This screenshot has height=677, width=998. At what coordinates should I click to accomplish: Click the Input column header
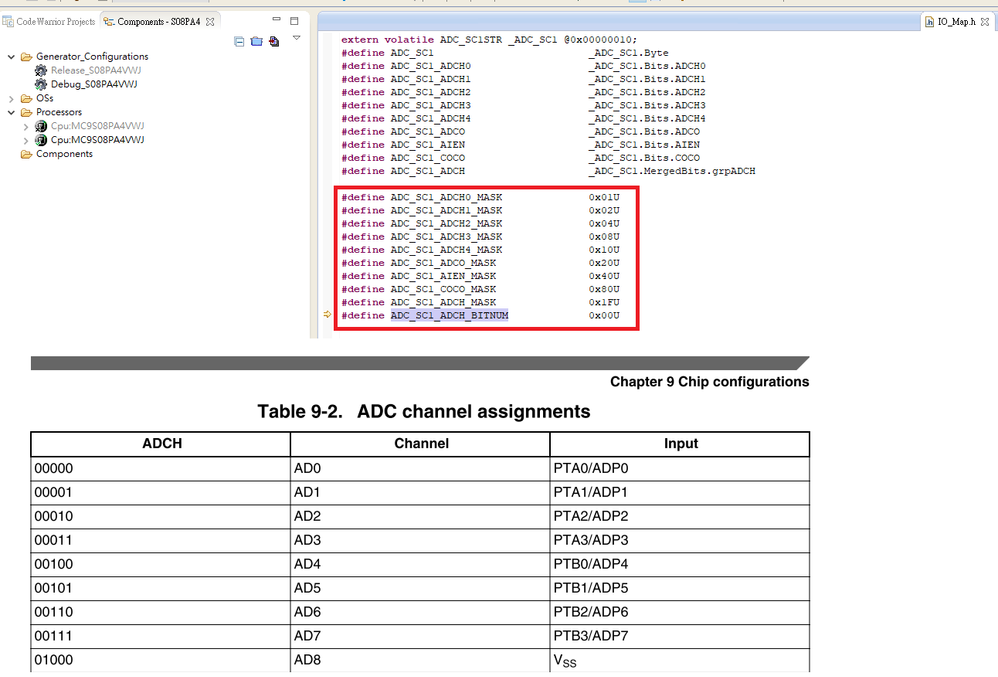(680, 443)
